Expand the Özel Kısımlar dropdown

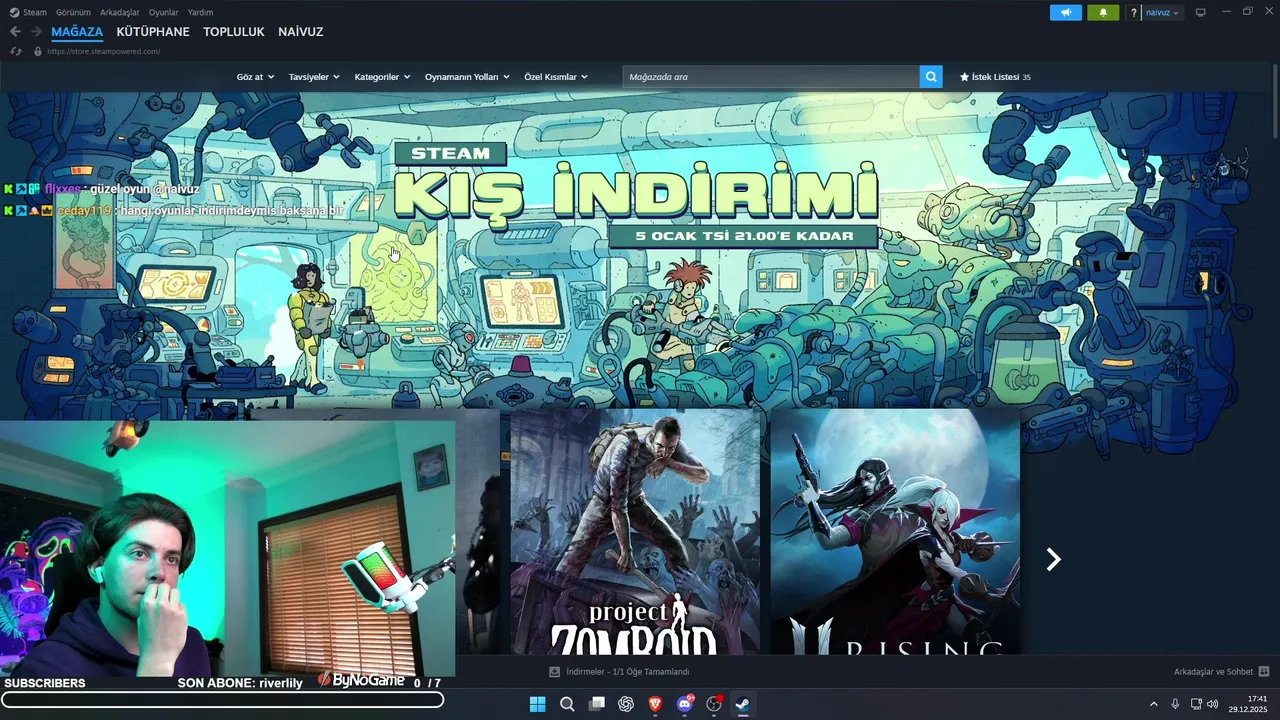[556, 77]
